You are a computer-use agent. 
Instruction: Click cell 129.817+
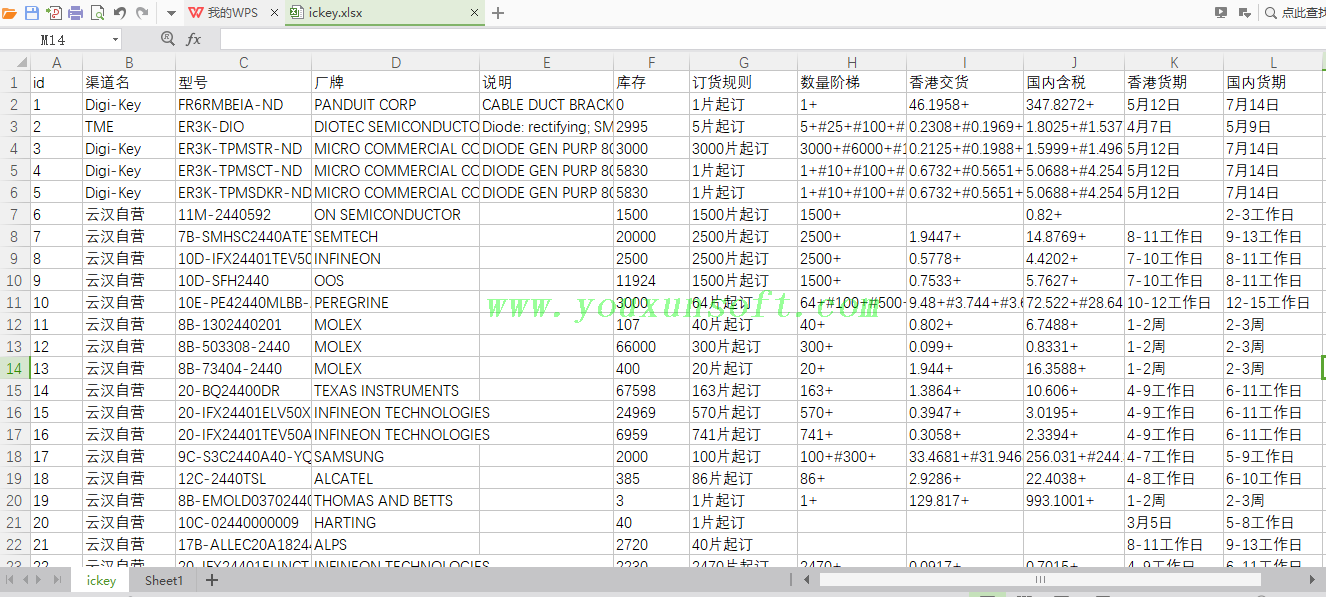(x=965, y=500)
